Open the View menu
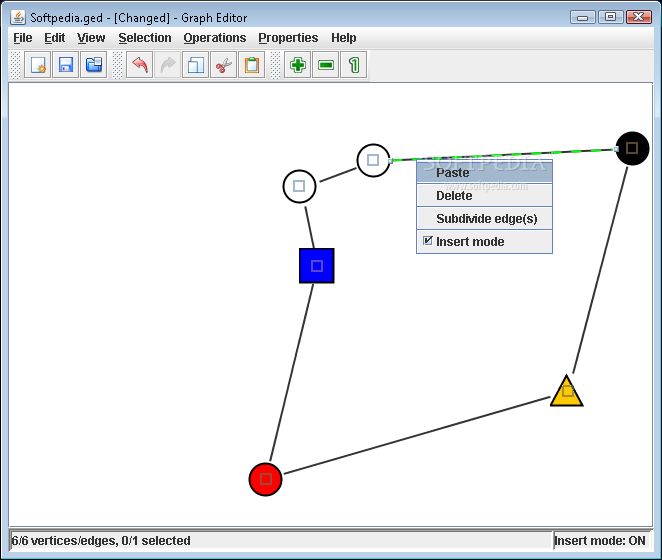Viewport: 662px width, 560px height. click(x=91, y=38)
